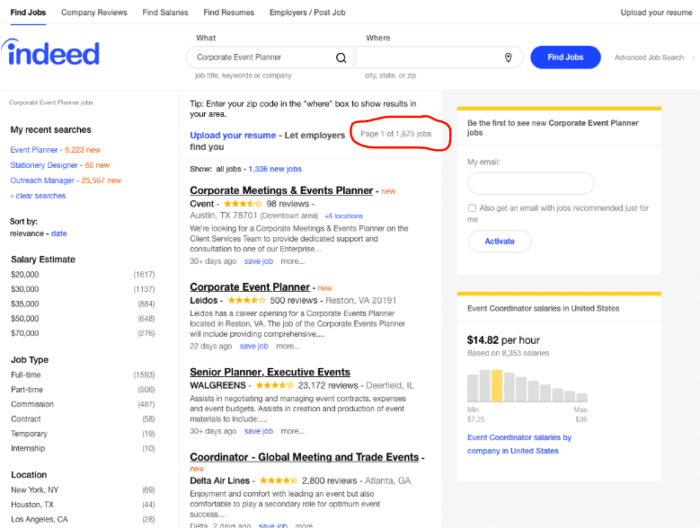700x528 pixels.
Task: Open Coordinator - Global Meeting and Trade Events job
Action: tap(304, 457)
